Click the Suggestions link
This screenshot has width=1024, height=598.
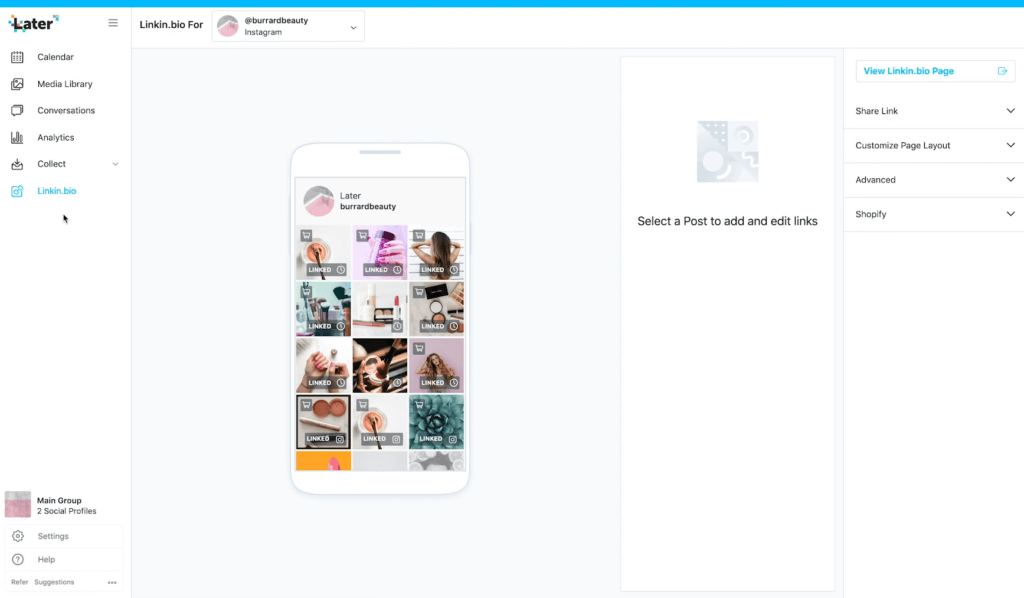click(x=54, y=582)
